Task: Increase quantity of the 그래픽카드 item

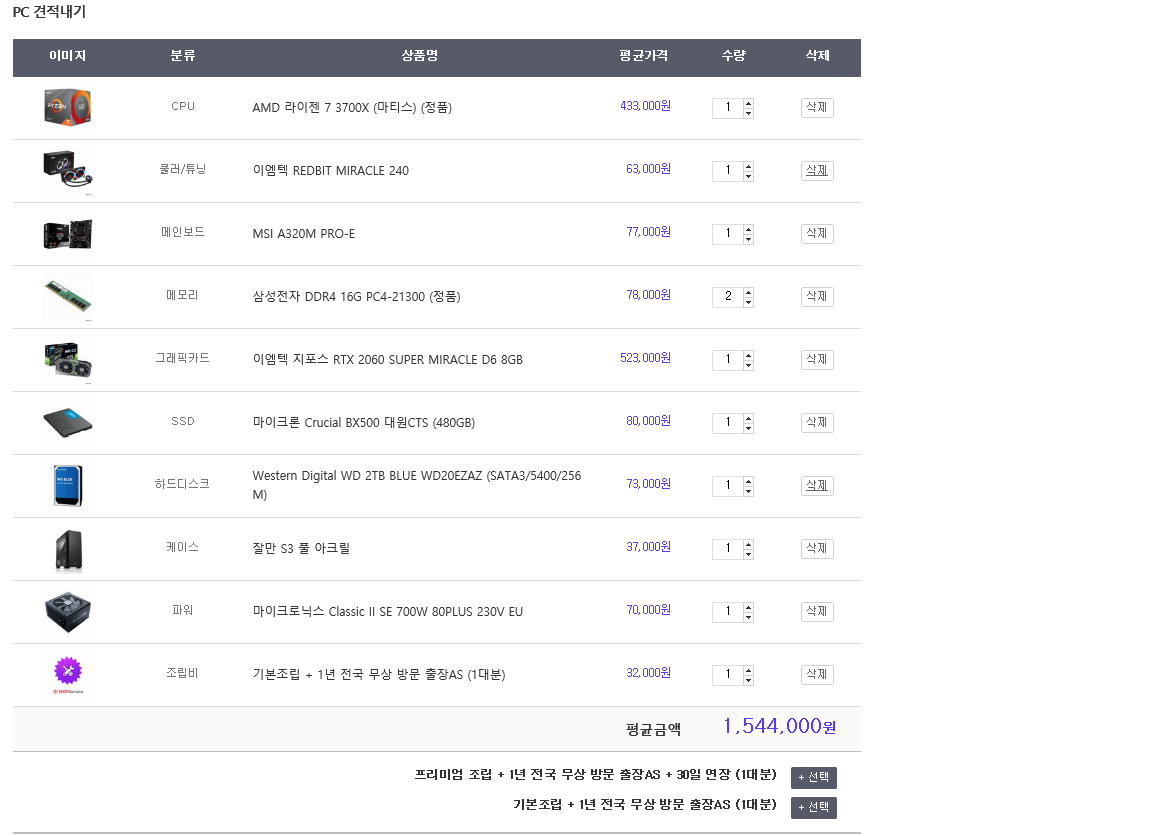Action: pyautogui.click(x=748, y=355)
